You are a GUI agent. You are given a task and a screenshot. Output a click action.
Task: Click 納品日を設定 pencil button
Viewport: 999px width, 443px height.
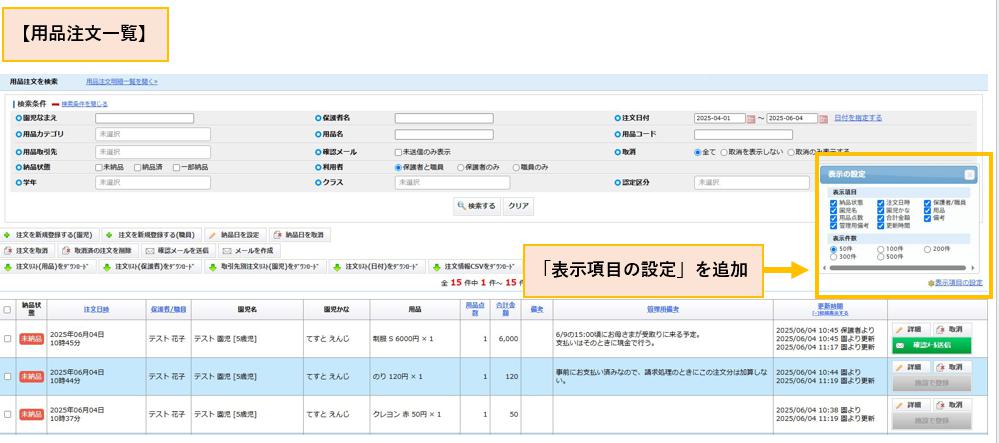(233, 234)
